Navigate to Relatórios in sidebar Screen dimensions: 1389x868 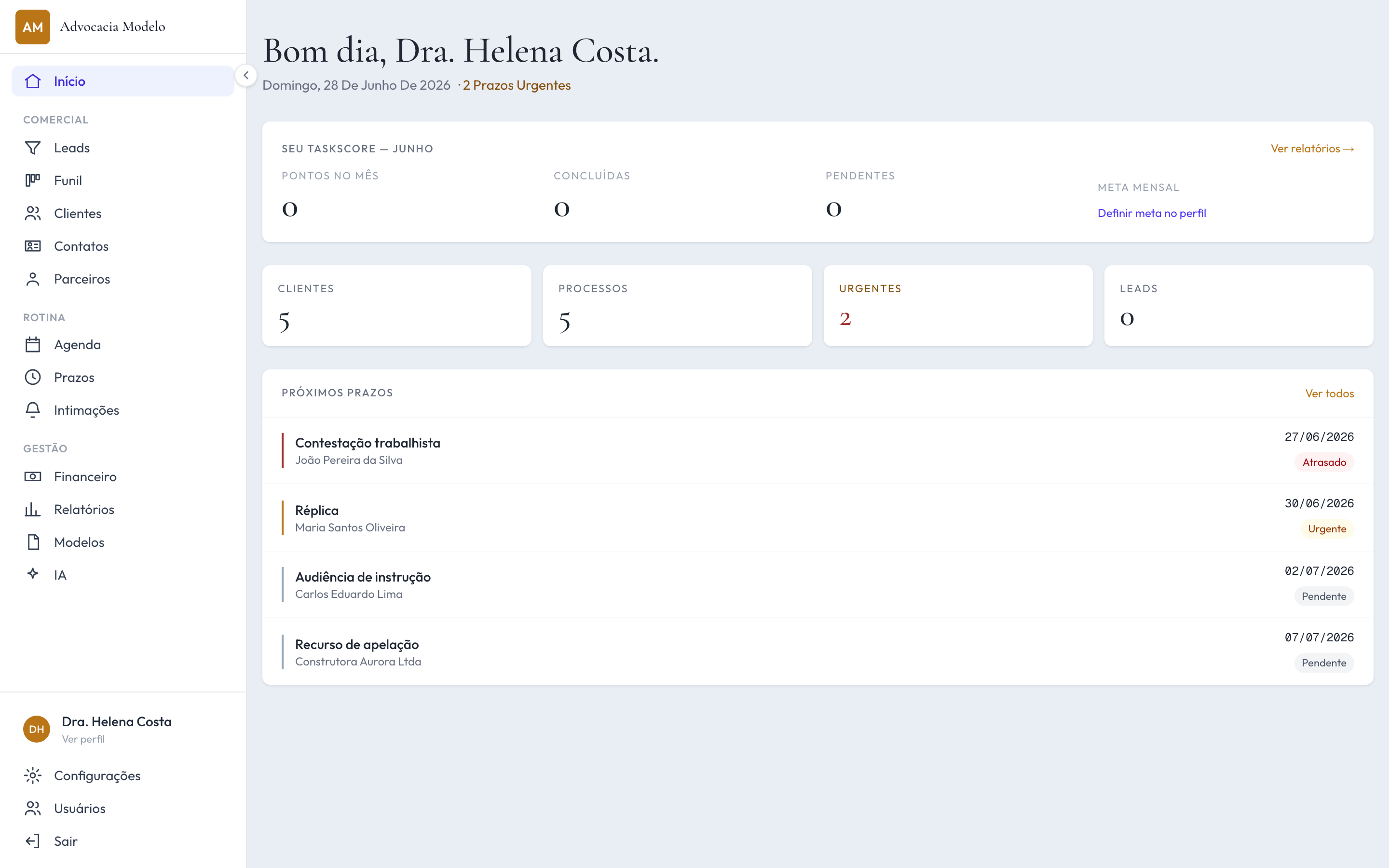pos(123,509)
